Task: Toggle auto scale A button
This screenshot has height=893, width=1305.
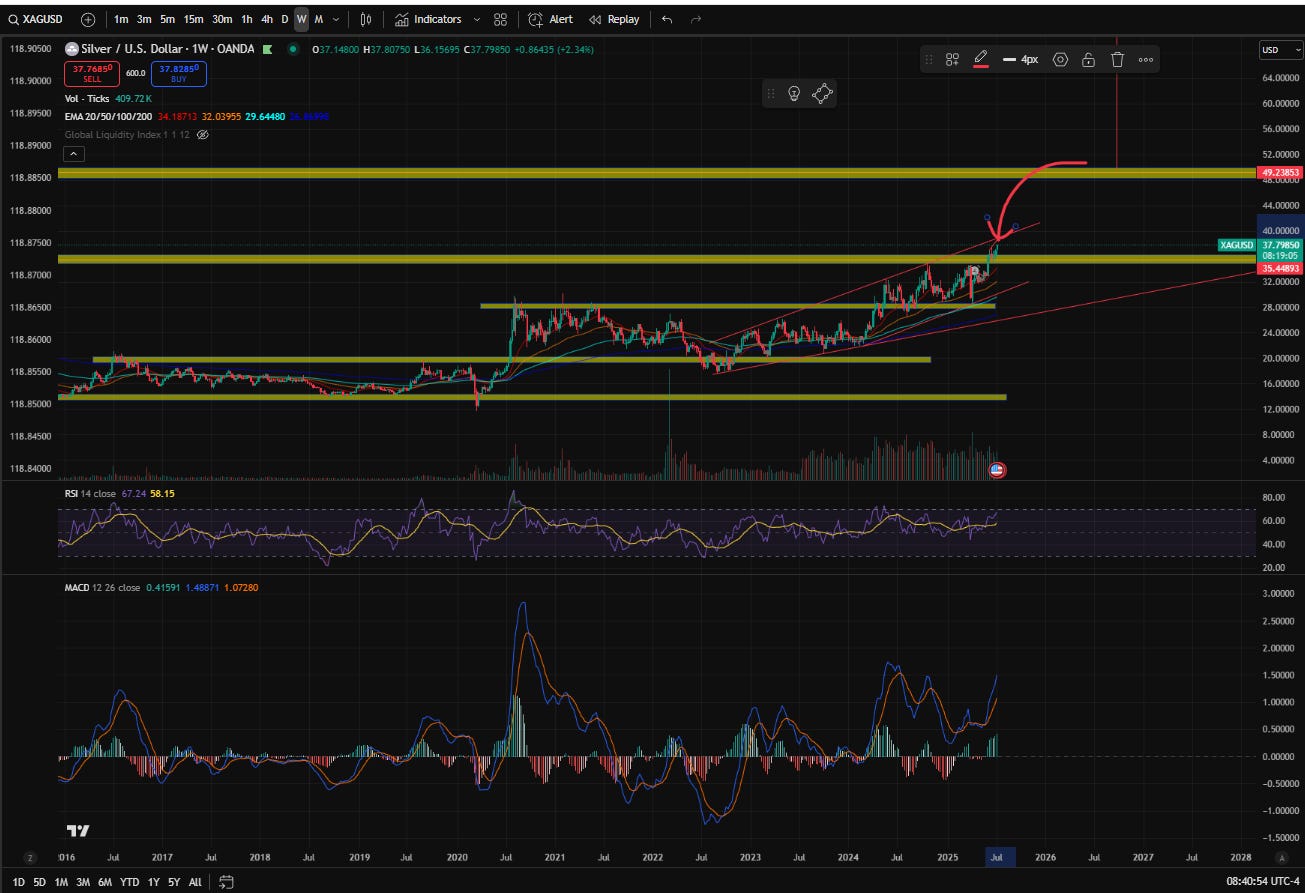Action: click(x=1282, y=857)
